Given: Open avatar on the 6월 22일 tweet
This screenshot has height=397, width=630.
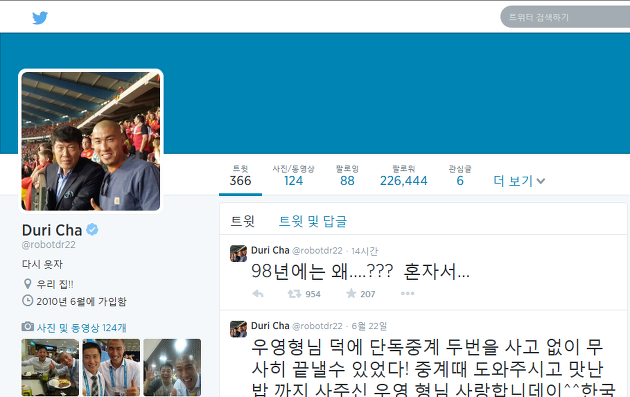Looking at the screenshot, I should pyautogui.click(x=238, y=329).
